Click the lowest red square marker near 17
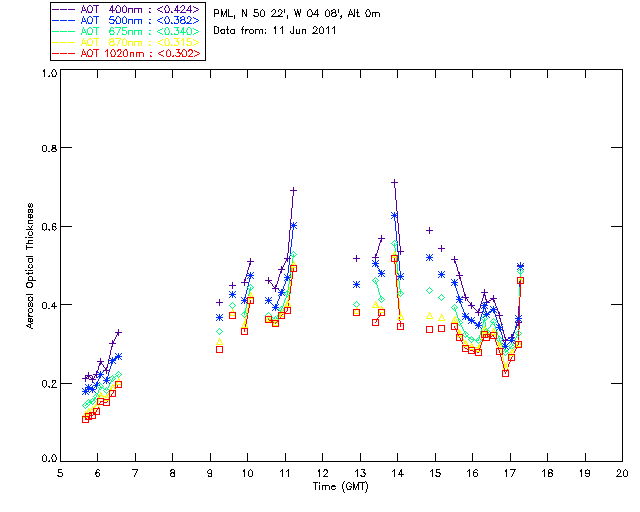640x512 pixels. 505,373
